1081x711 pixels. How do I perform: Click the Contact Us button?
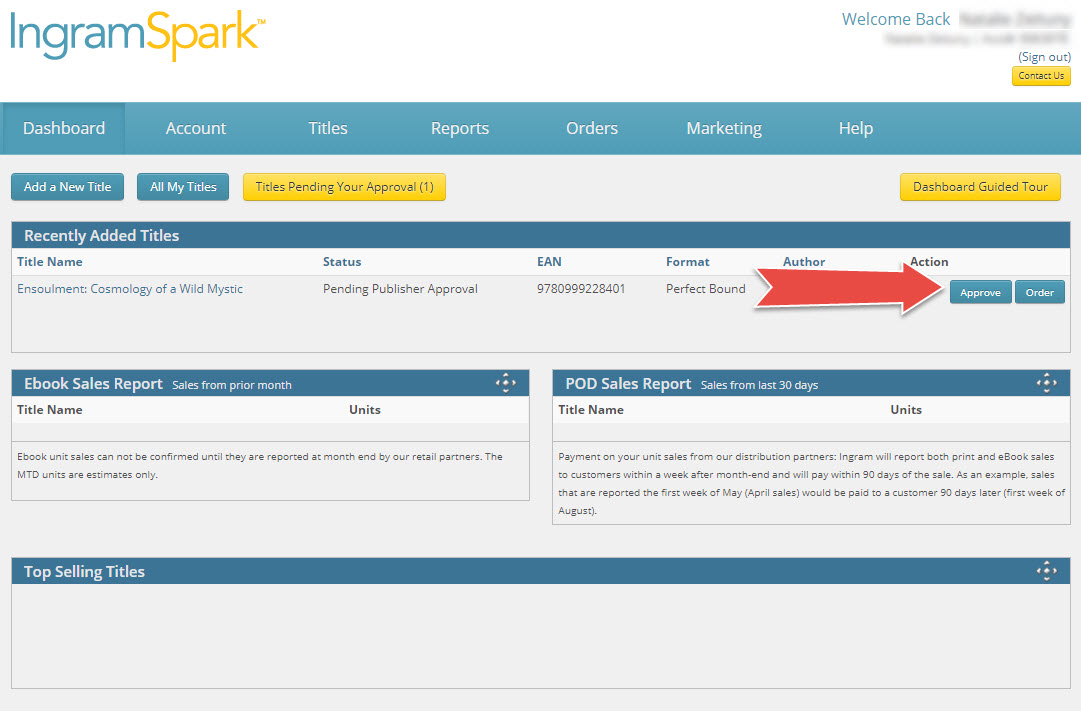point(1041,76)
